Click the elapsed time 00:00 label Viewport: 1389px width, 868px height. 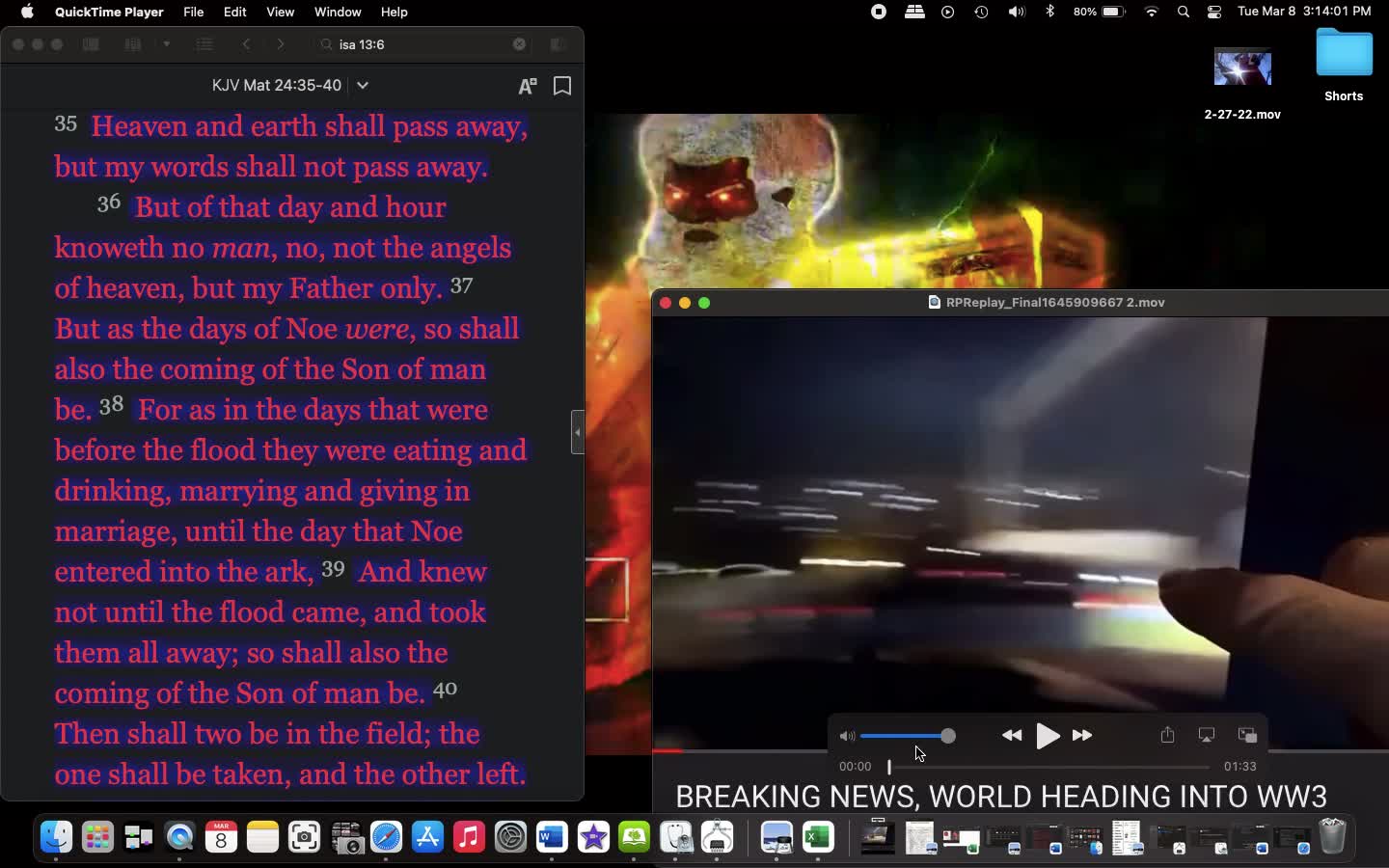pyautogui.click(x=855, y=767)
